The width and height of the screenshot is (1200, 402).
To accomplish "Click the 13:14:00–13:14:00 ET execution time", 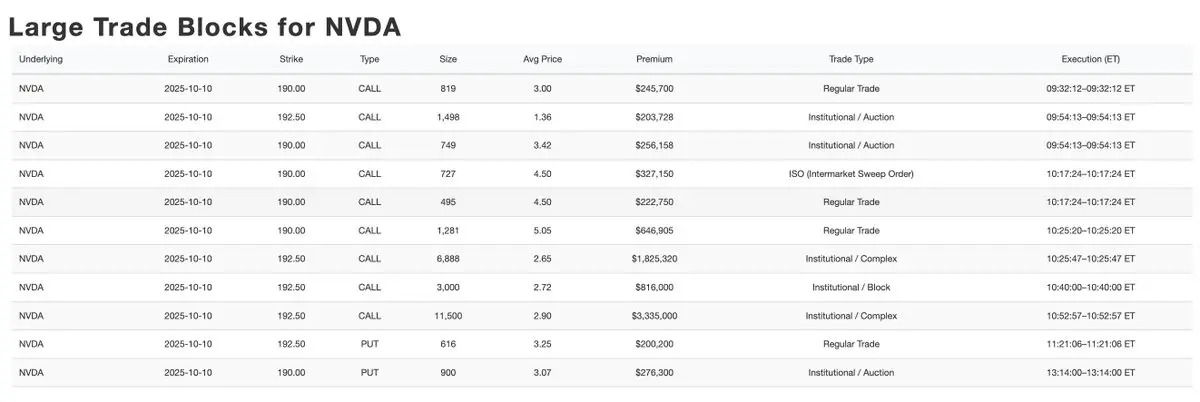I will click(x=1091, y=372).
